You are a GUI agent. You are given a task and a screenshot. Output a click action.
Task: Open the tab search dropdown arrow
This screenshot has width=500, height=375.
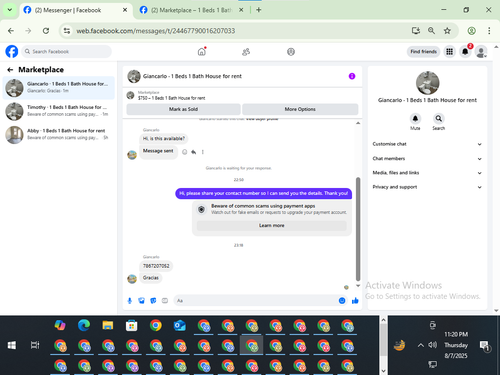pos(10,10)
